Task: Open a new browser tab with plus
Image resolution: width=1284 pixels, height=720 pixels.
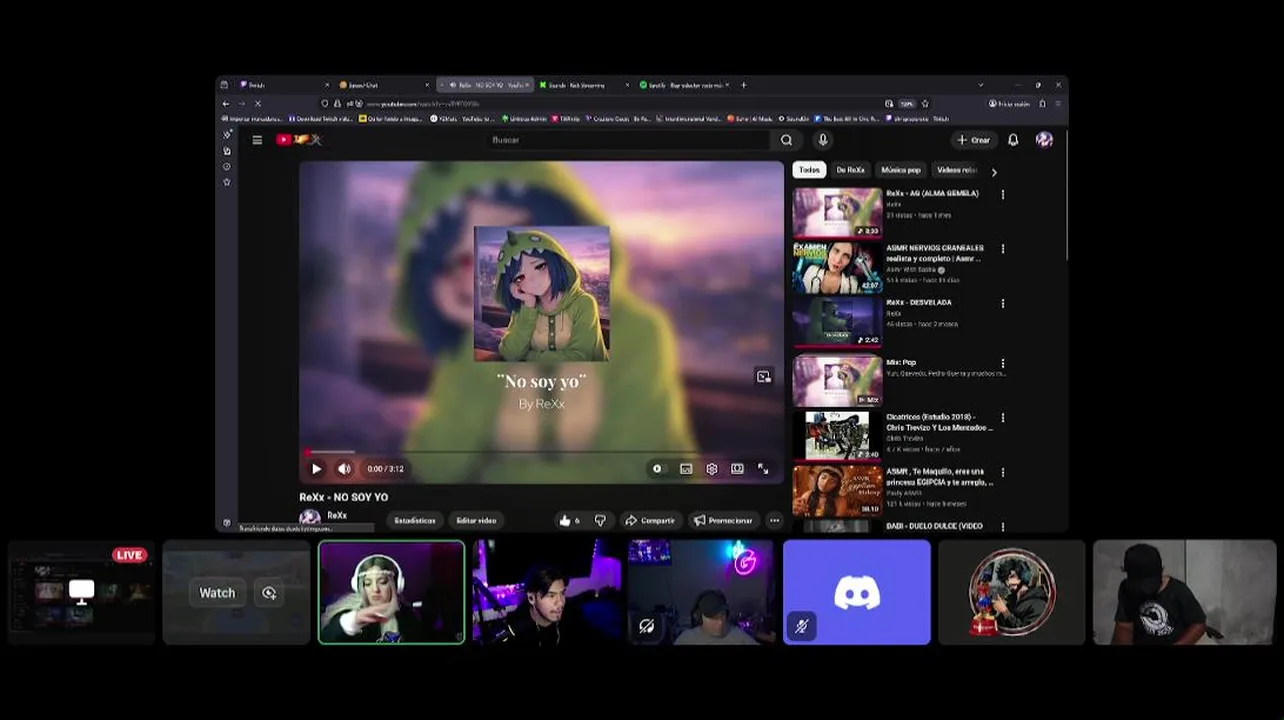Action: (x=743, y=85)
